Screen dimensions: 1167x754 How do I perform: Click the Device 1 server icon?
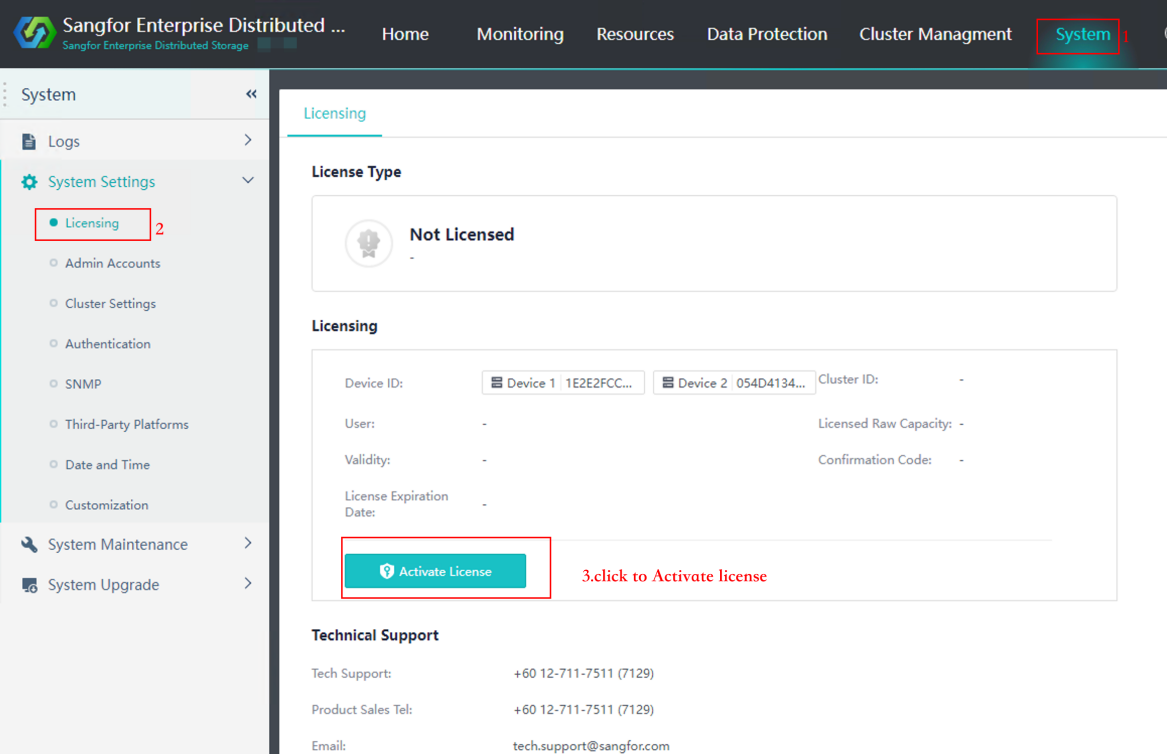[x=496, y=383]
